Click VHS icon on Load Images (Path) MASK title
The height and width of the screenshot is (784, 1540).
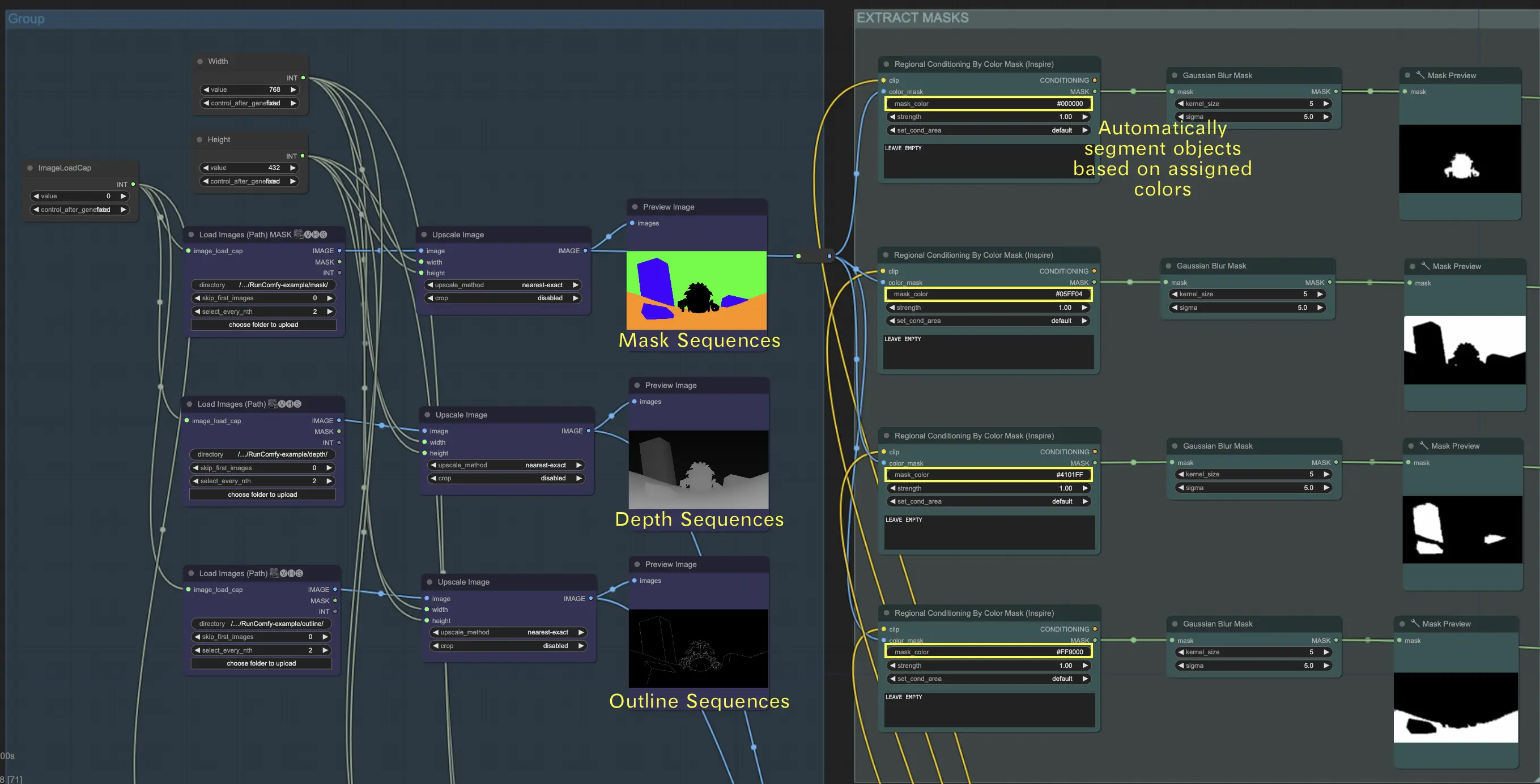(311, 235)
